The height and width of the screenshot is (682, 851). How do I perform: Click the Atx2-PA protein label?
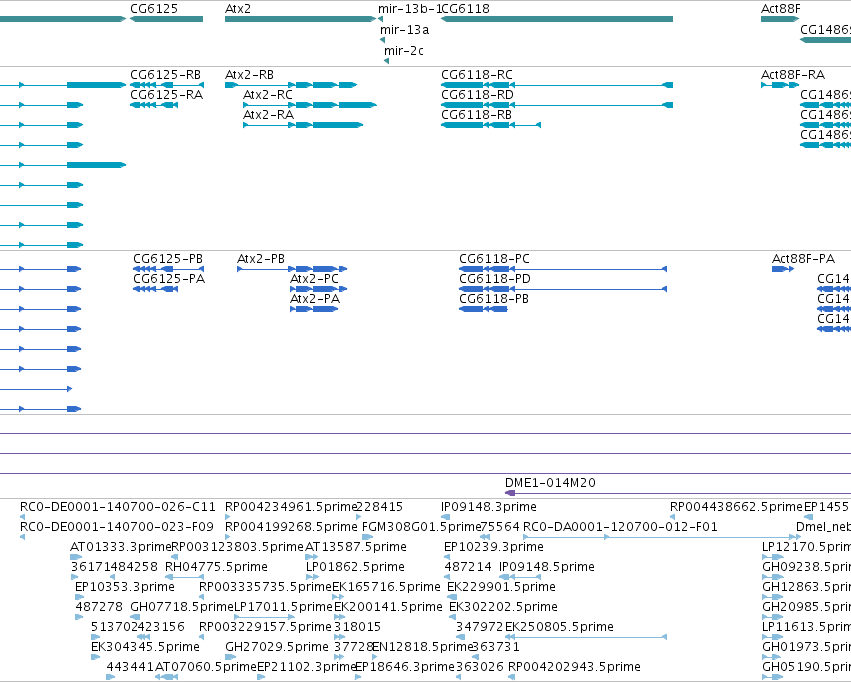[x=315, y=299]
